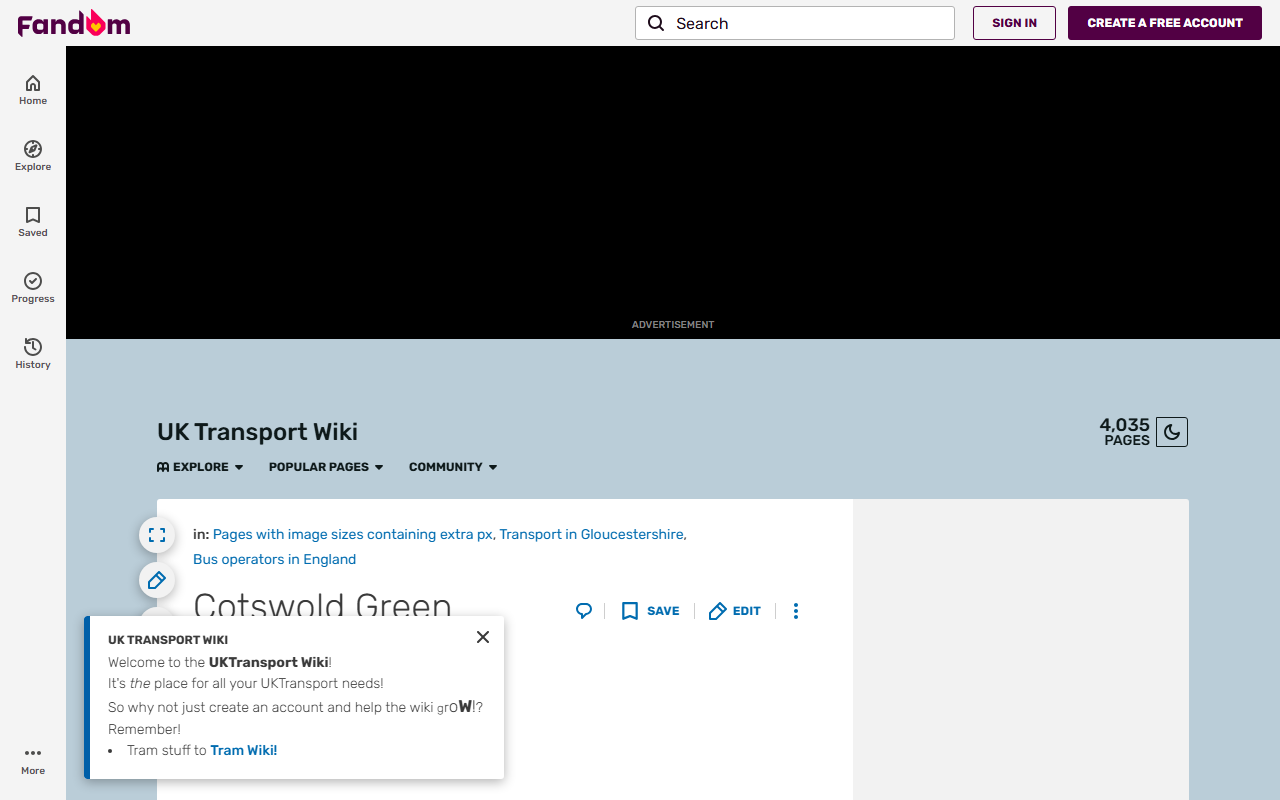1280x800 pixels.
Task: Toggle dark mode with moon icon
Action: [1172, 432]
